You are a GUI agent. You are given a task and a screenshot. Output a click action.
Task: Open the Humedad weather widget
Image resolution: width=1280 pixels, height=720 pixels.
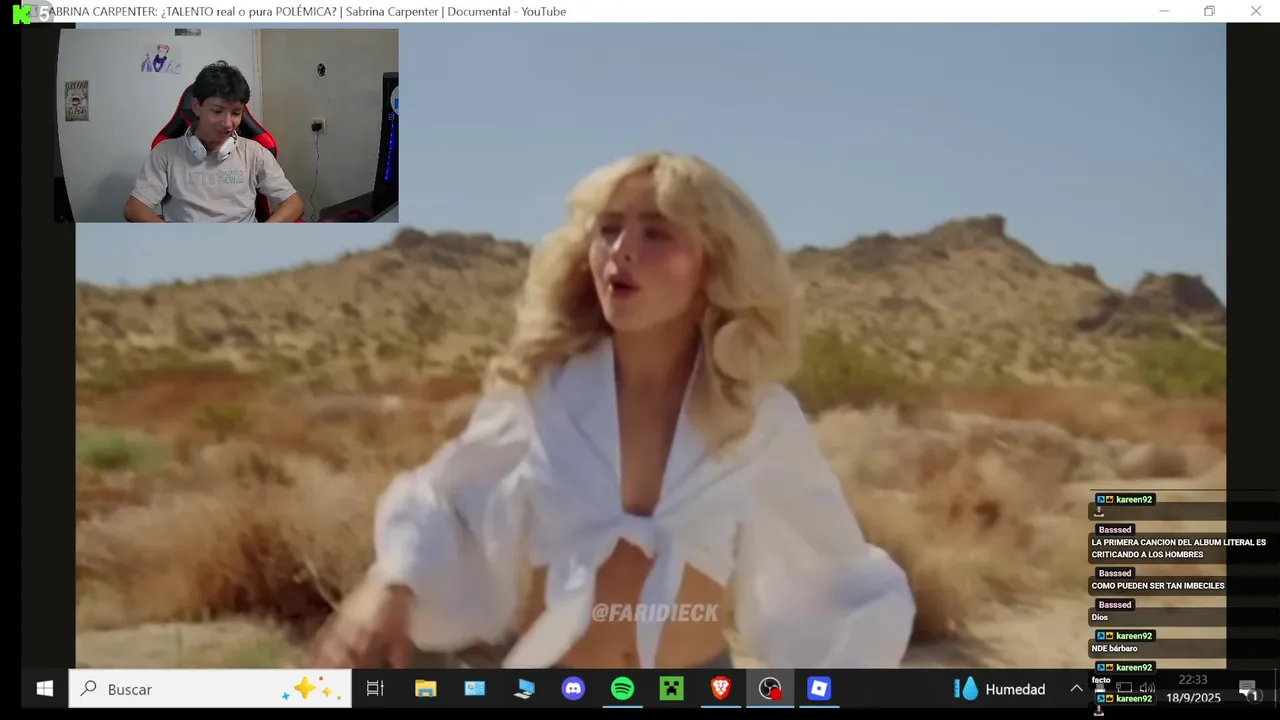point(1000,689)
